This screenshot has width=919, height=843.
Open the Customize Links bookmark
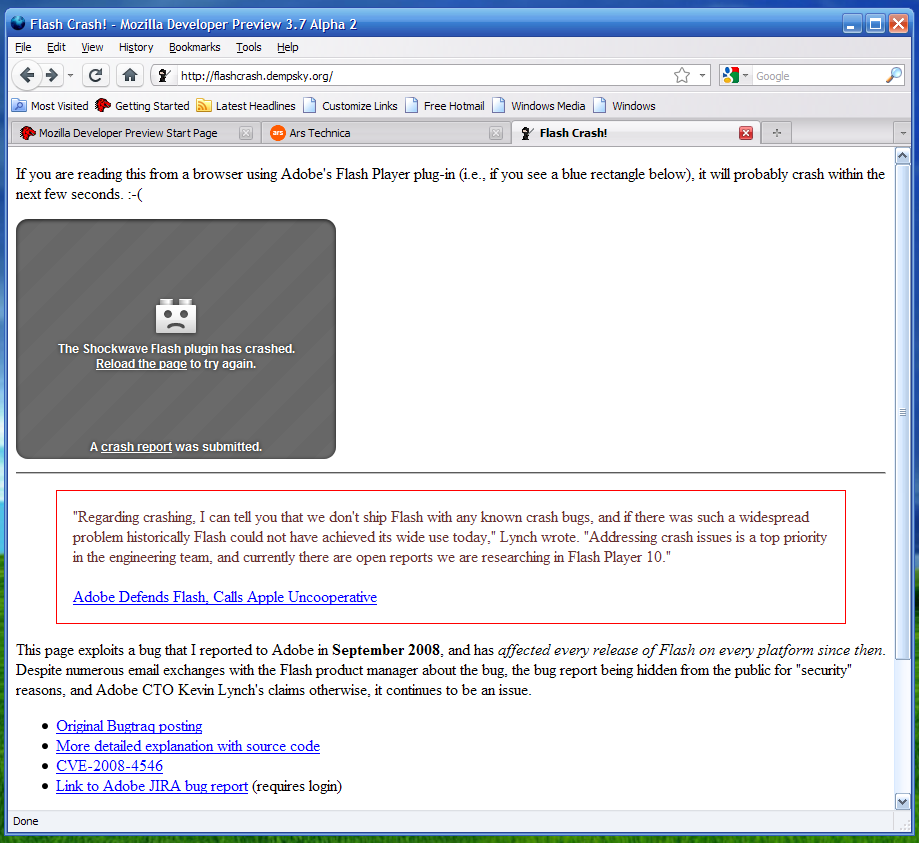[x=350, y=106]
